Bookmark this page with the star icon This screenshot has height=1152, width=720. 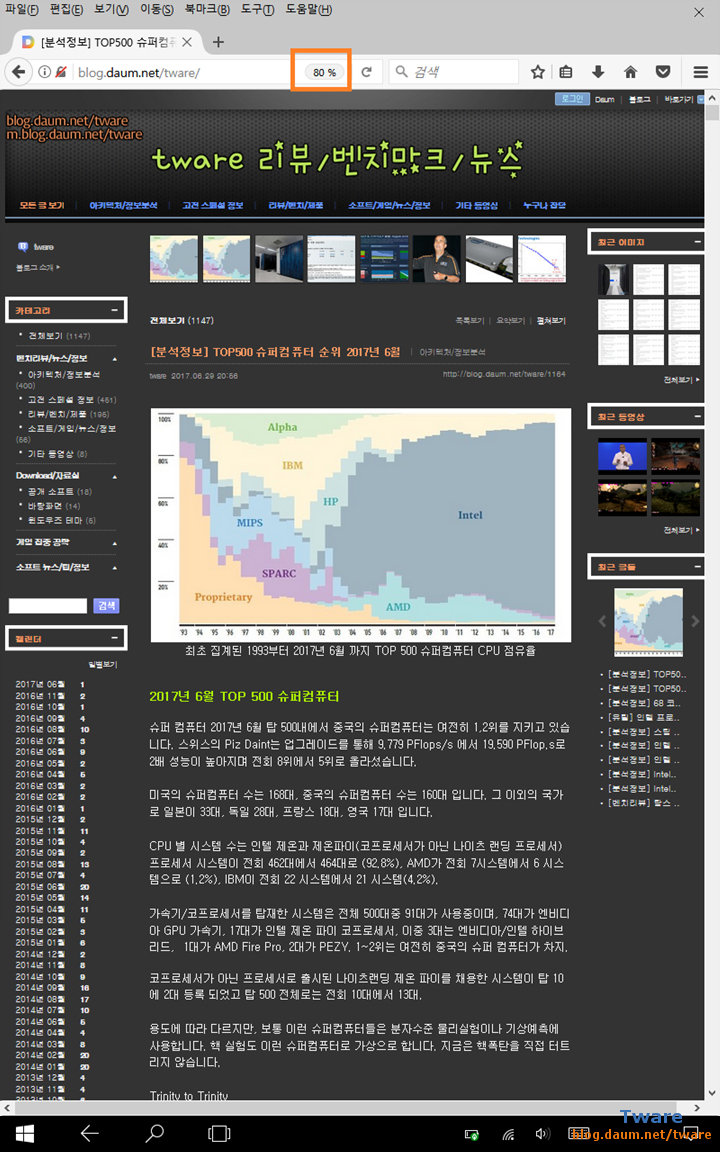(x=538, y=72)
